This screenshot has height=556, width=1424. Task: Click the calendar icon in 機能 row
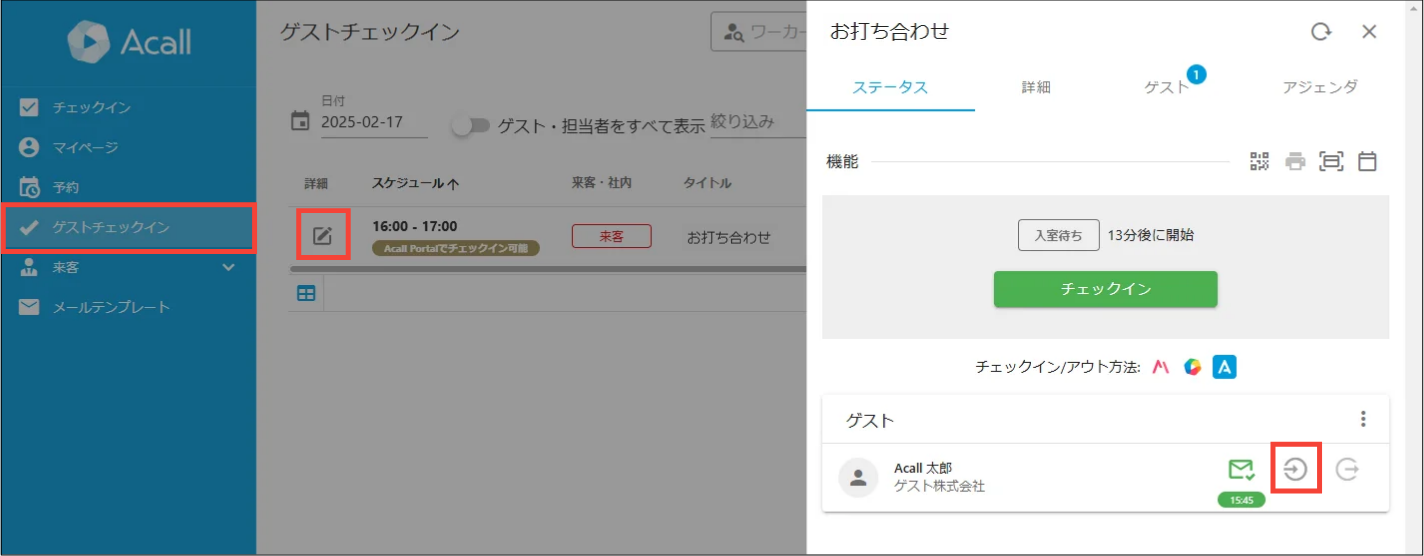[1367, 161]
